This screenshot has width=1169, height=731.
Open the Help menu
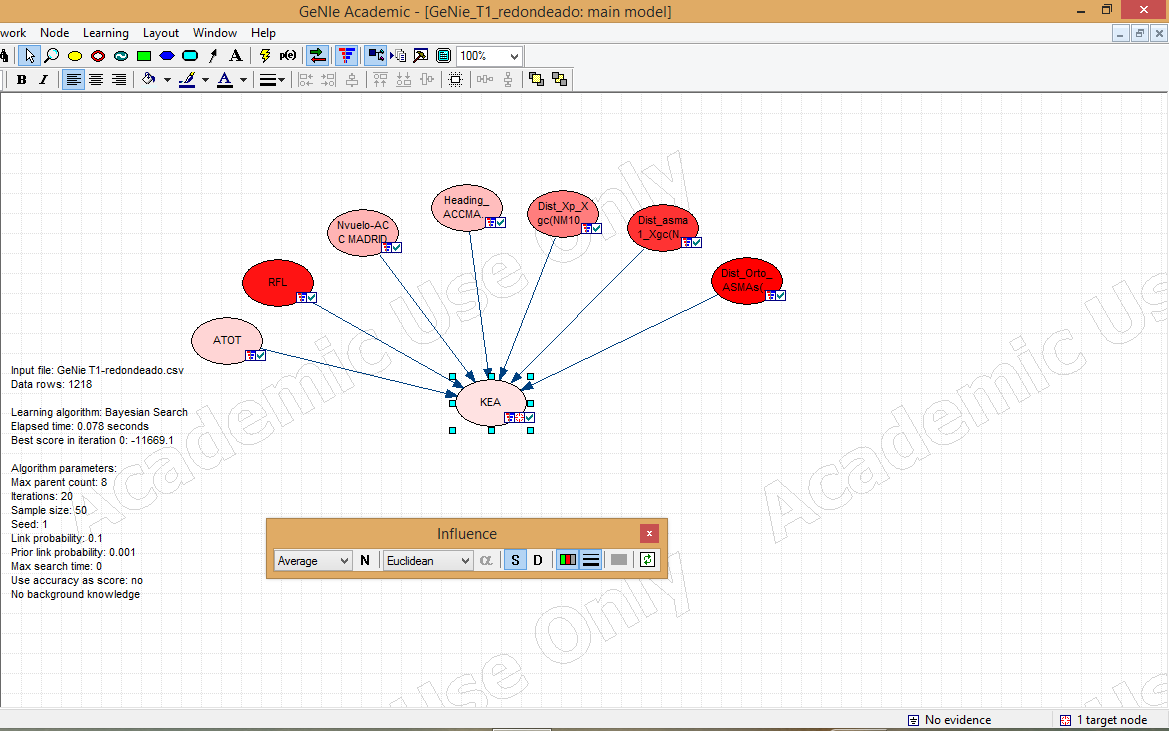coord(263,33)
